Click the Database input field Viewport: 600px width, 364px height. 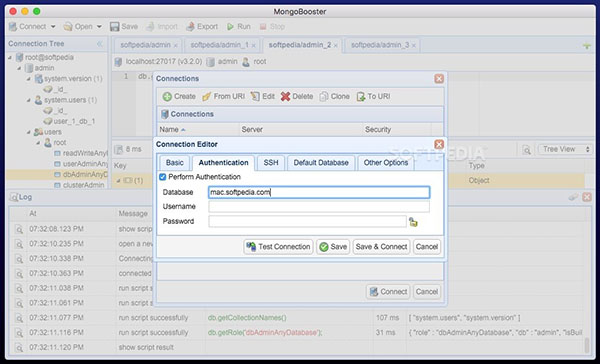(x=319, y=192)
